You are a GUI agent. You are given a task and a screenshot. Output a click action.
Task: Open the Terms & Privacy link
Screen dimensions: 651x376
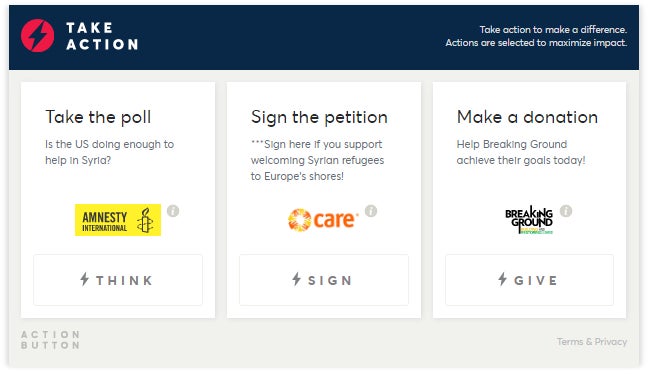[592, 342]
